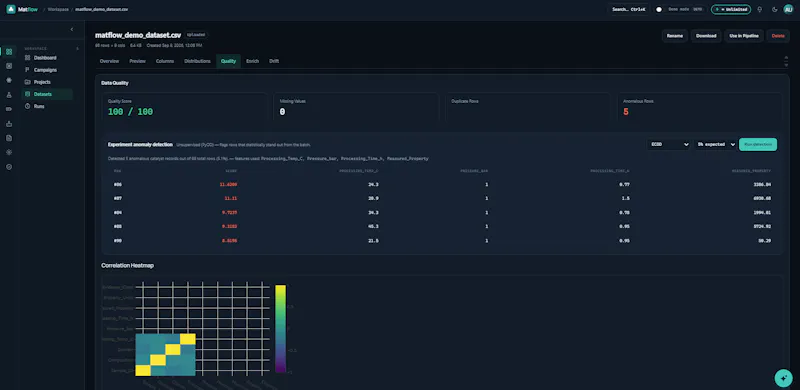Click the Projects folder icon in sidebar
Screen dimensions: 800x390
[x=28, y=82]
